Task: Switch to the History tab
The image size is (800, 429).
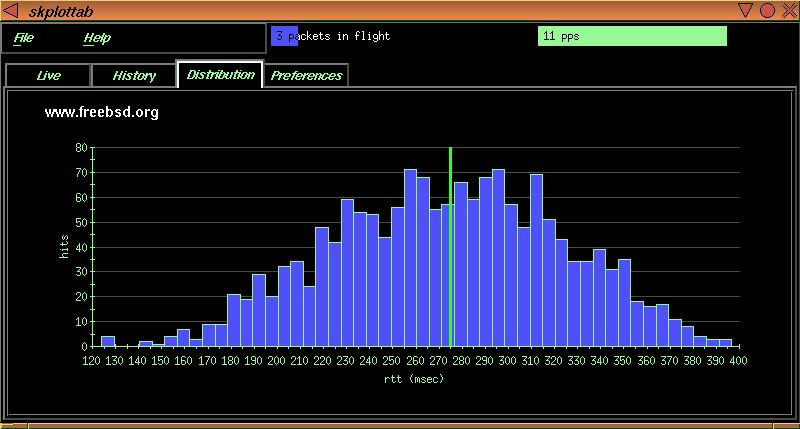Action: pyautogui.click(x=134, y=76)
